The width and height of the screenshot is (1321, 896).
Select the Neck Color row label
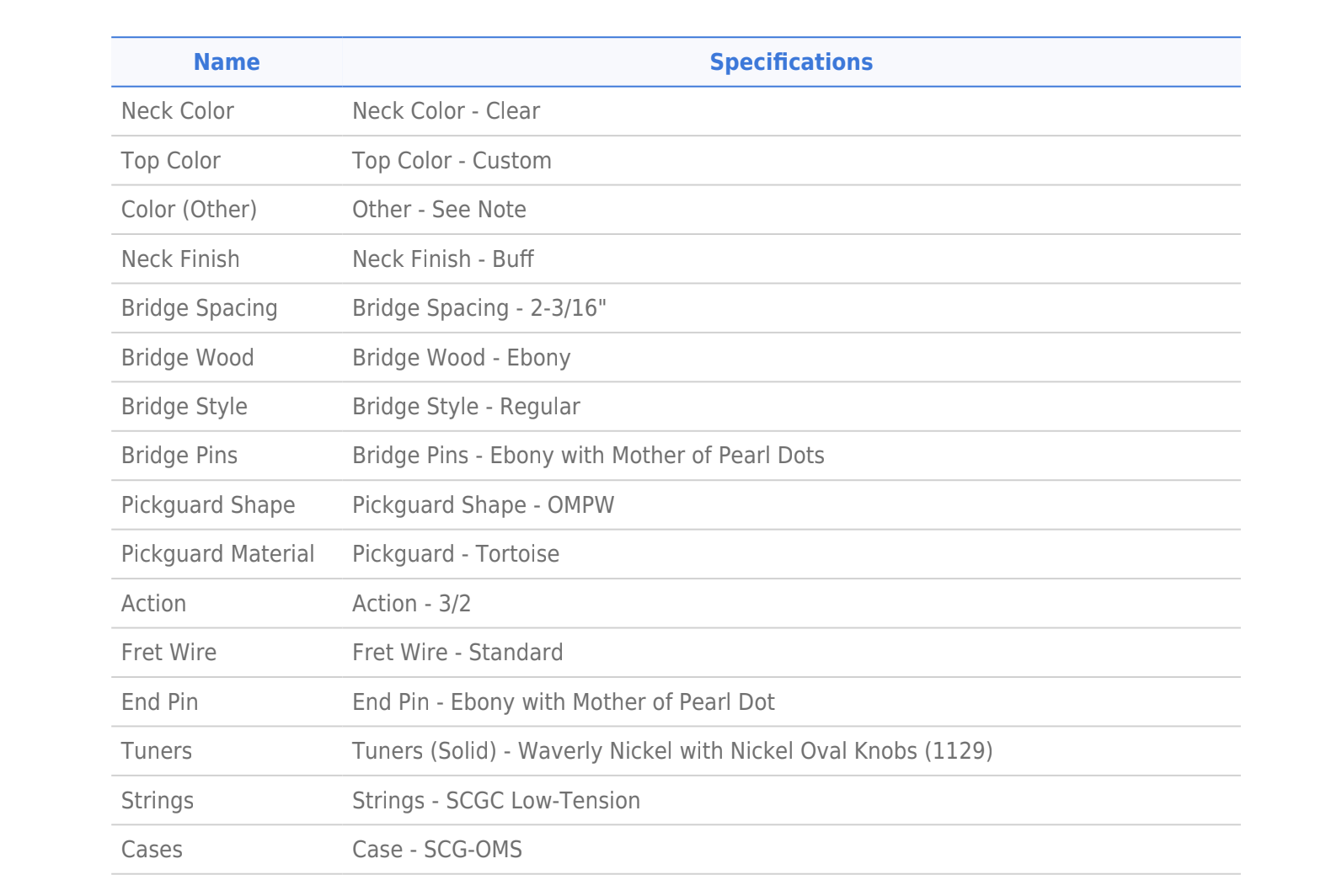[x=178, y=111]
